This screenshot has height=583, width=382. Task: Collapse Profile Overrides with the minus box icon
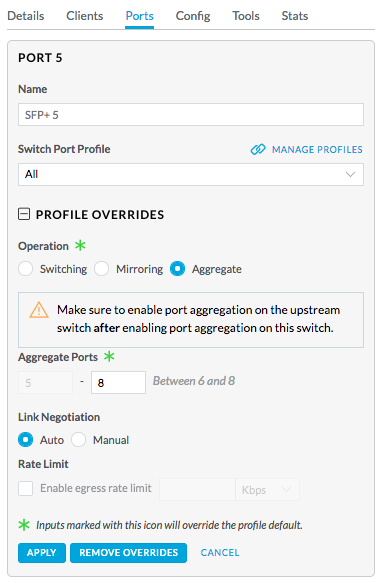tap(24, 214)
